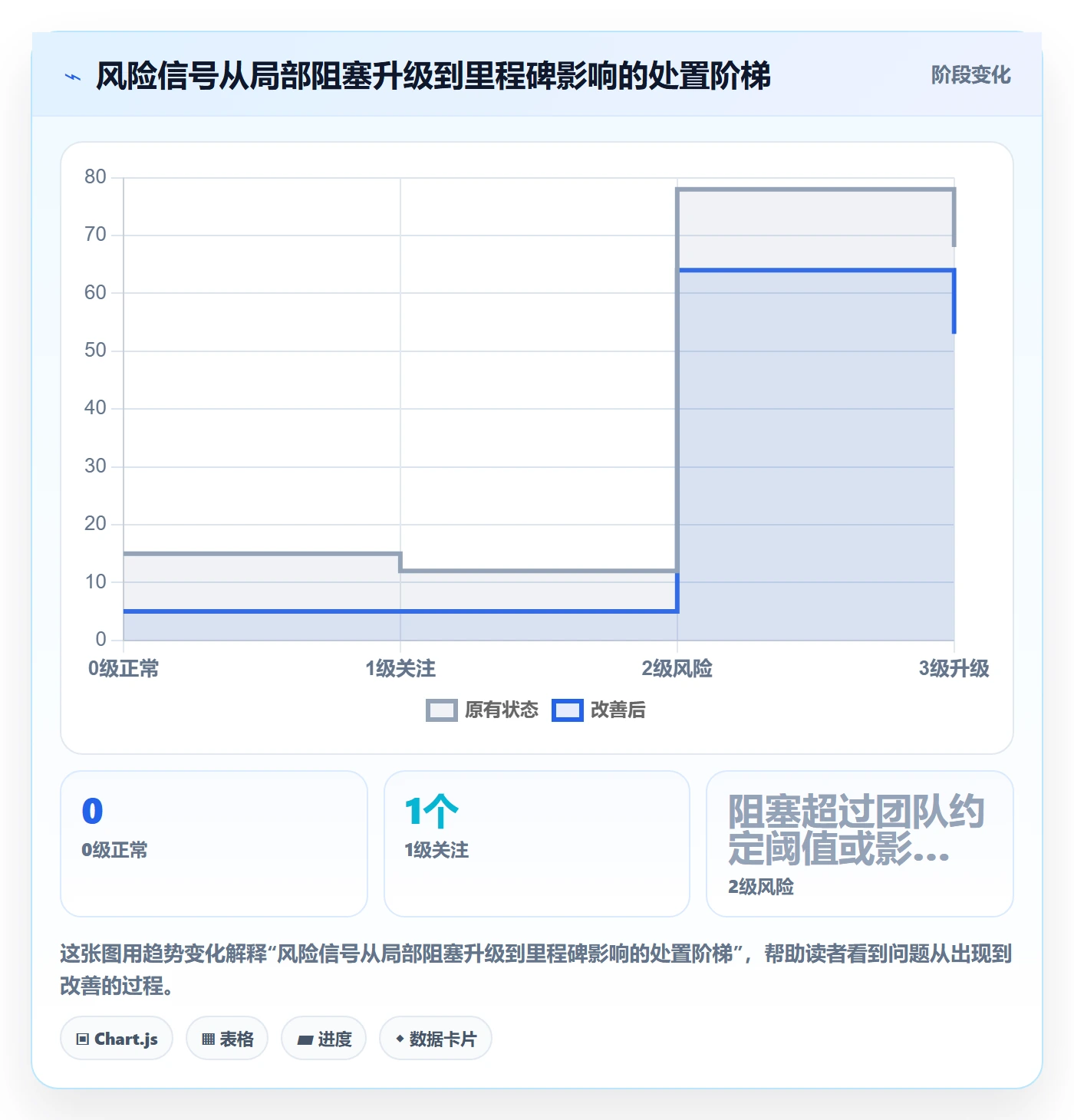
Task: Click the description paragraph starting 这张图用趋势变化
Action: [536, 970]
